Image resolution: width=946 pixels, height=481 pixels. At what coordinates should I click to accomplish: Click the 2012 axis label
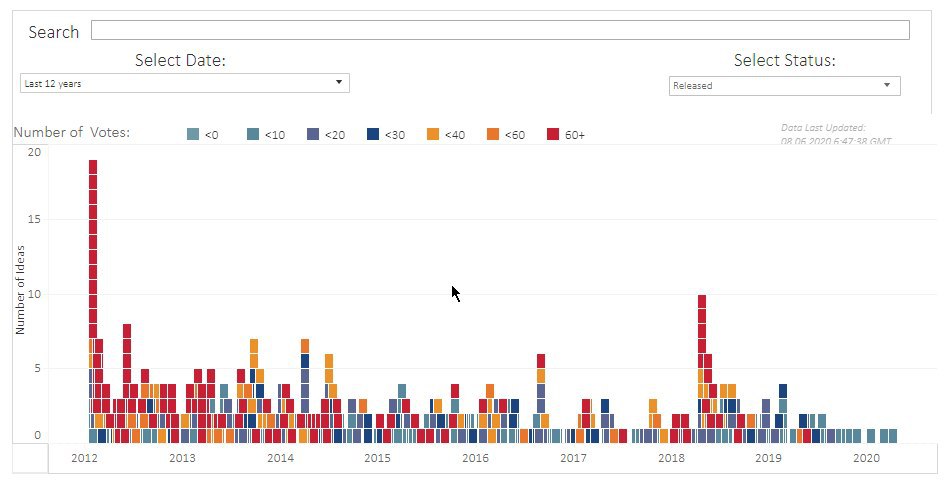[84, 458]
